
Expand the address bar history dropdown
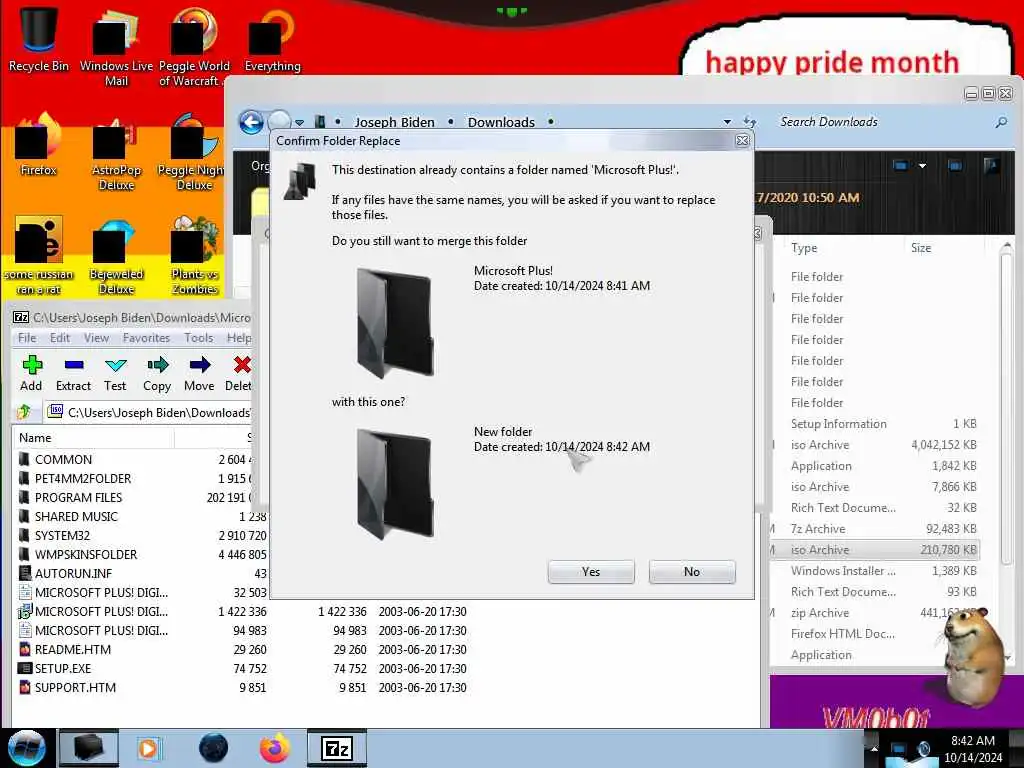point(727,122)
